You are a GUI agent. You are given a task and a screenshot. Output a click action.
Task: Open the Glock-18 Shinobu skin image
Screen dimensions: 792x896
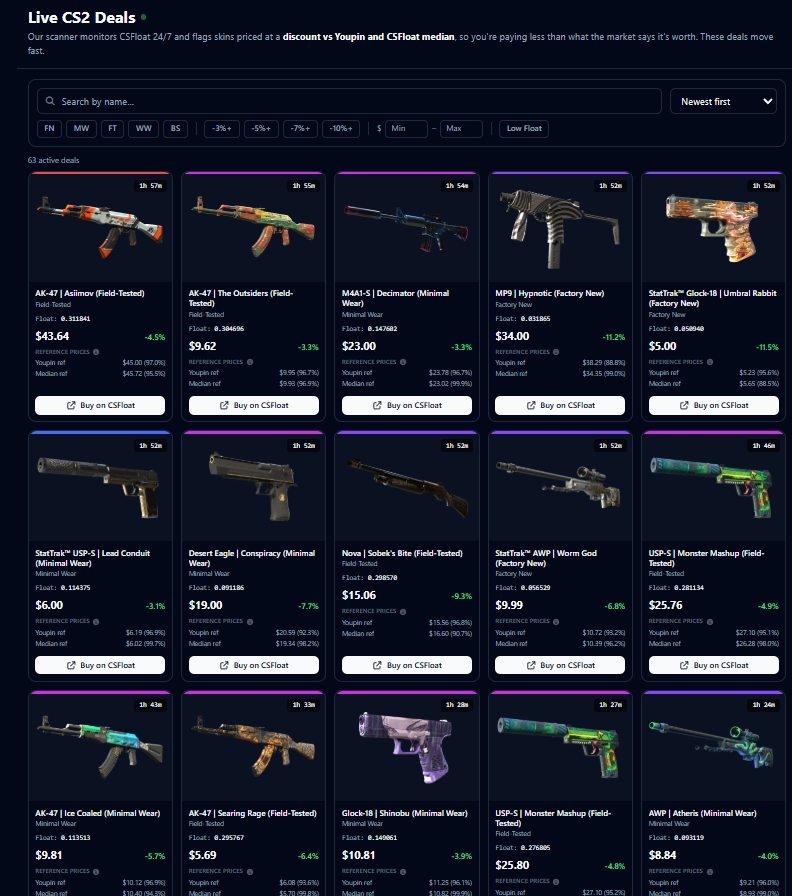tap(407, 747)
